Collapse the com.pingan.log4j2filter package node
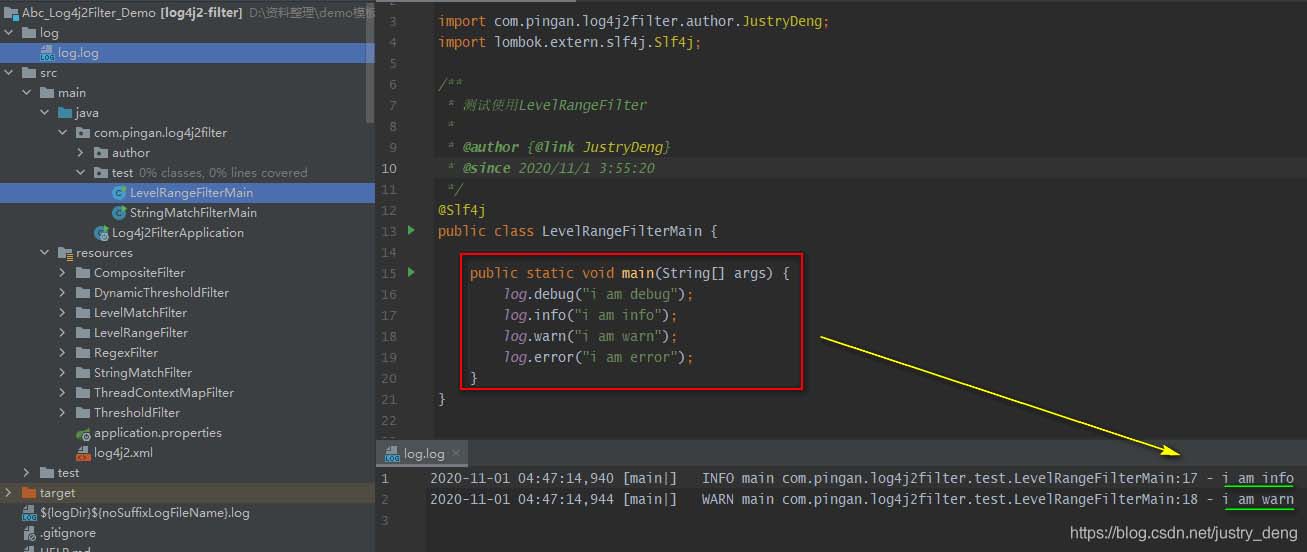The height and width of the screenshot is (552, 1307). click(x=64, y=133)
